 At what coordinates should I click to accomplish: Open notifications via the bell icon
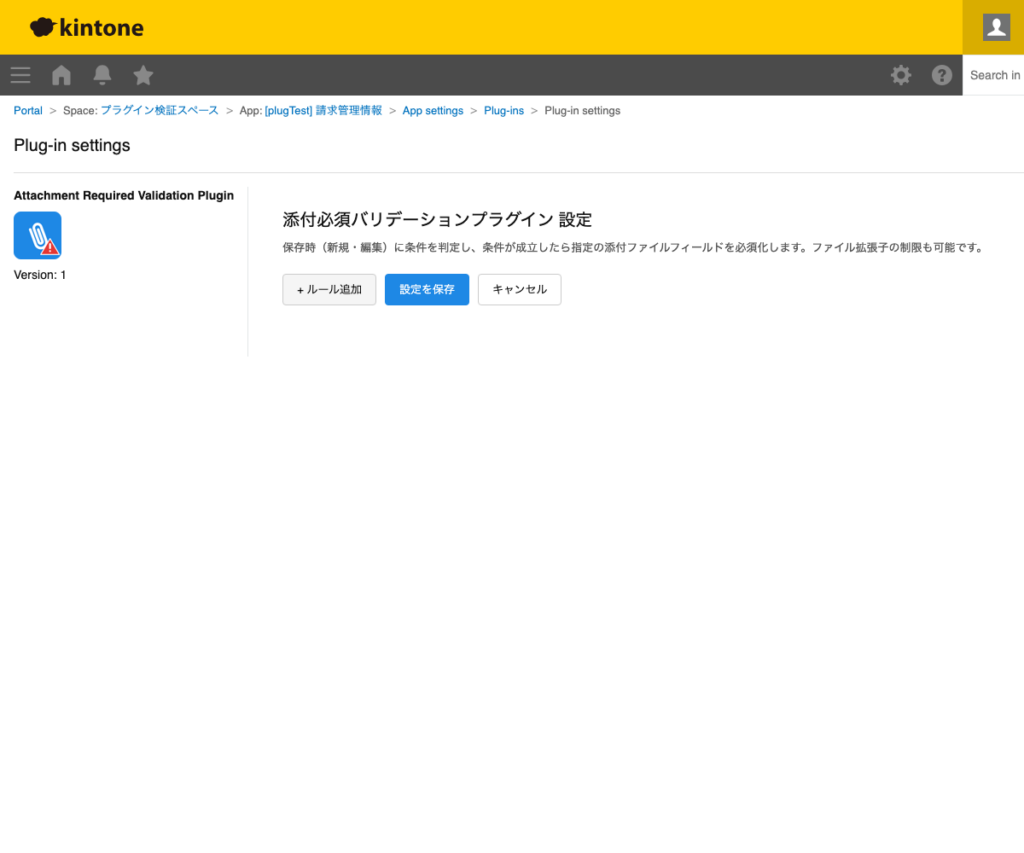(x=102, y=75)
